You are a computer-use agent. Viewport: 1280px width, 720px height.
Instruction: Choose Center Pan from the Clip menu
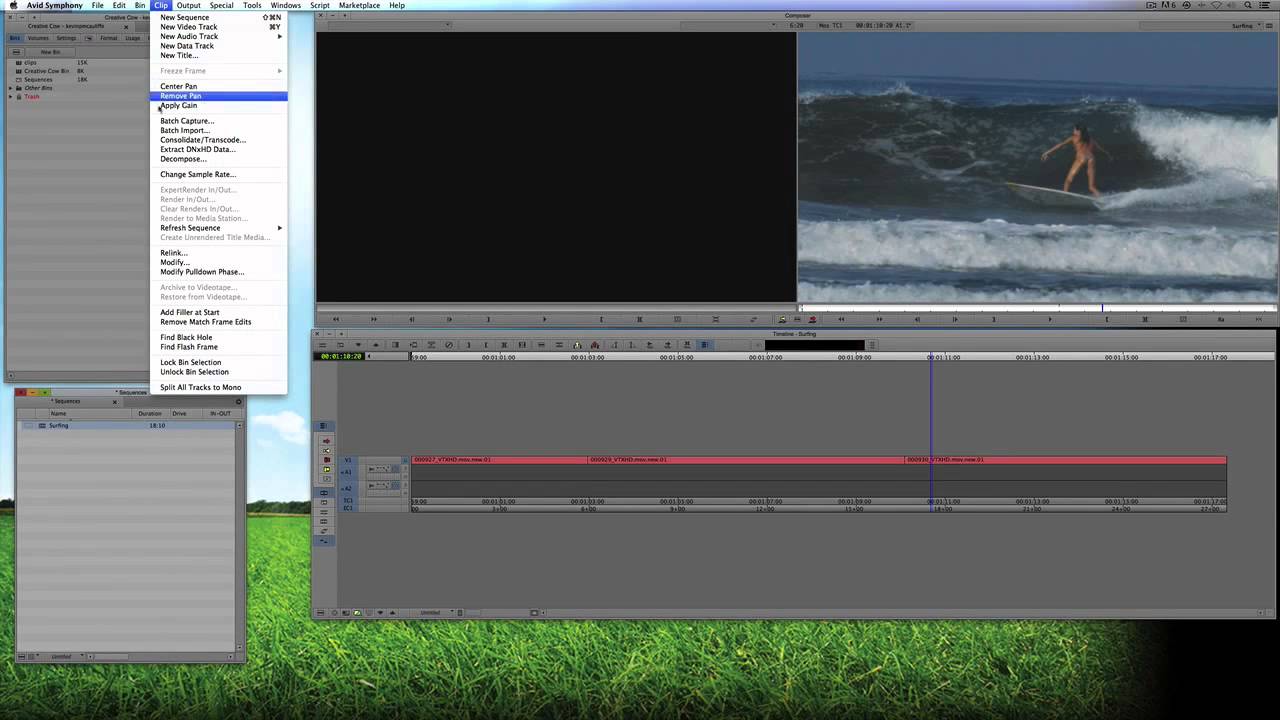point(219,86)
